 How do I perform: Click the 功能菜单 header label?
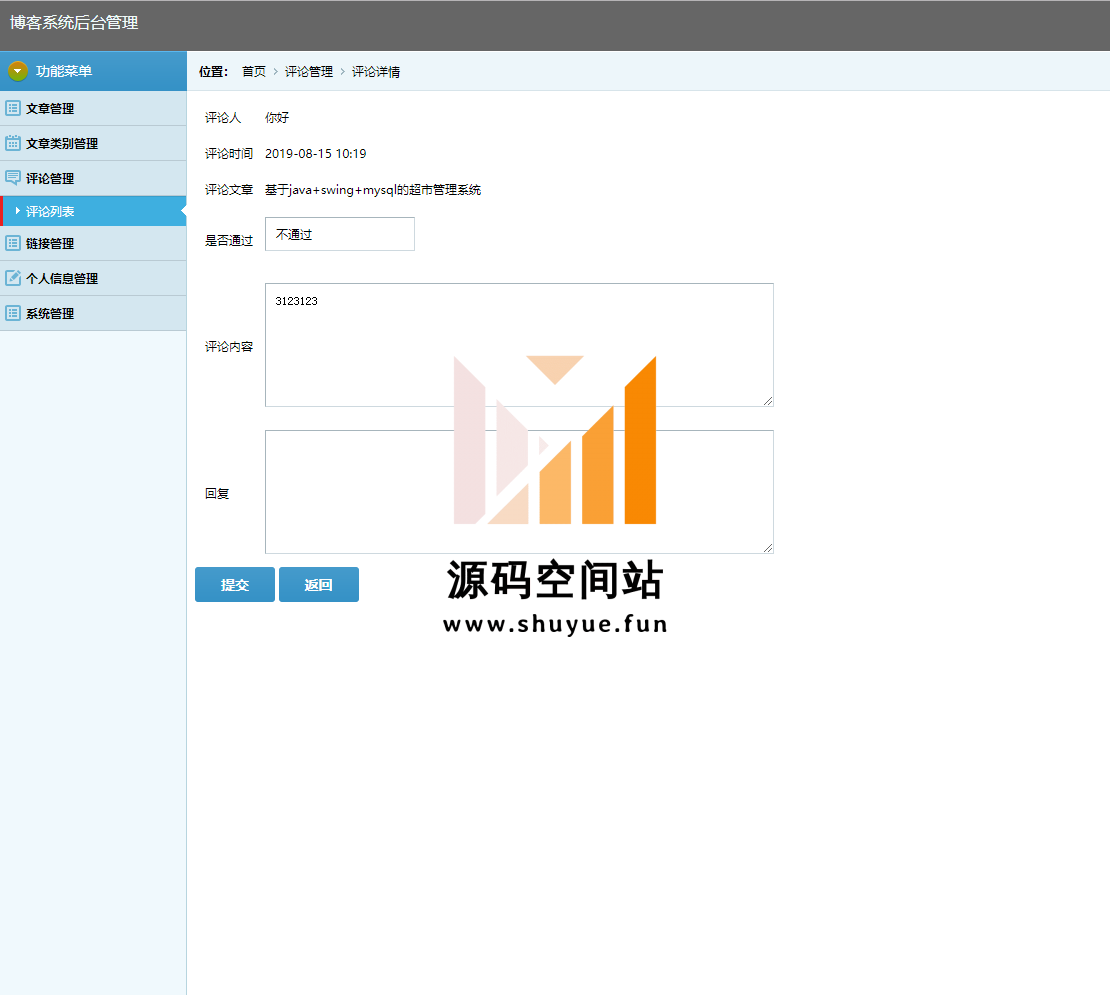click(64, 71)
